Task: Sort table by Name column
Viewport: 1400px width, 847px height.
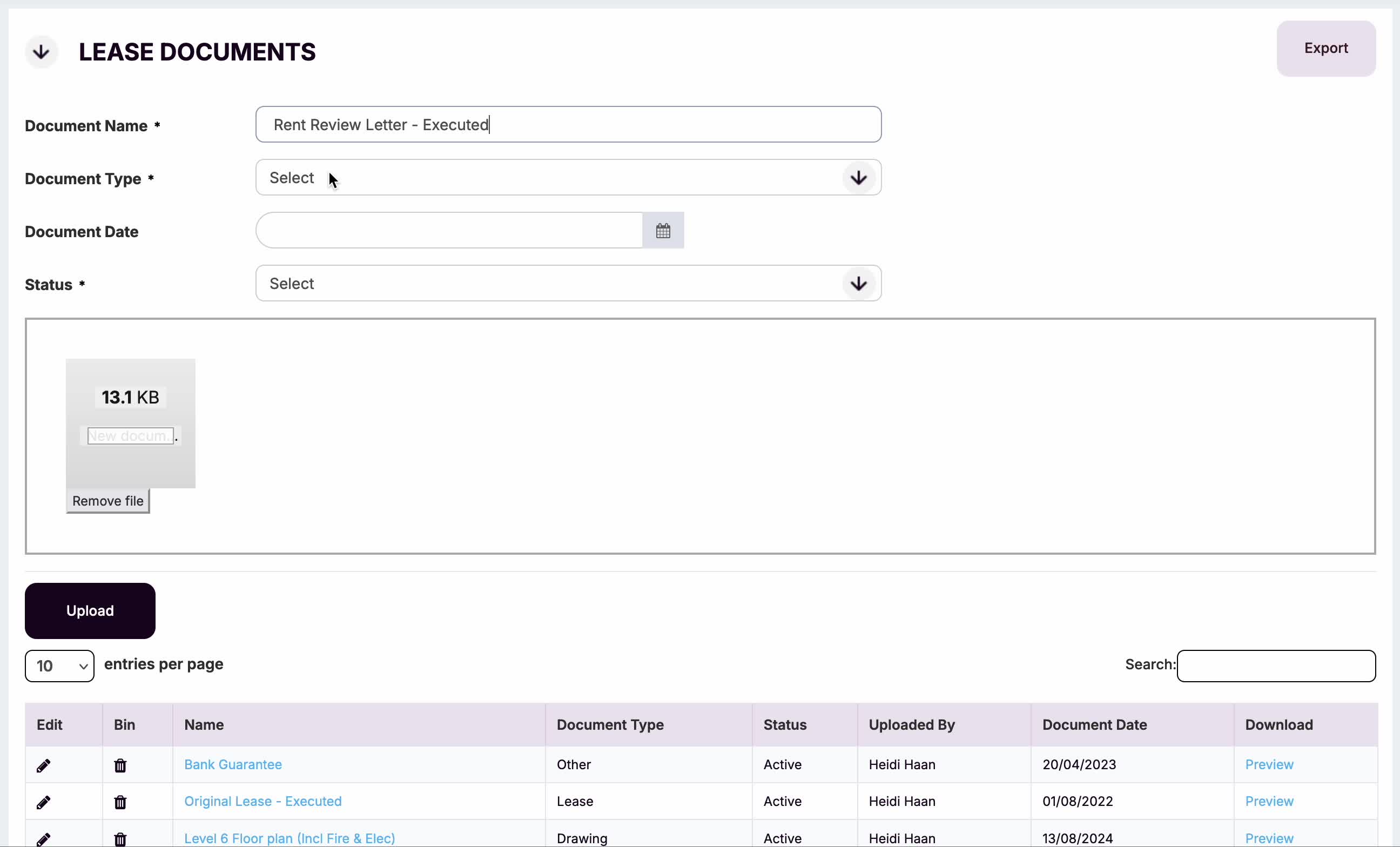Action: click(359, 725)
